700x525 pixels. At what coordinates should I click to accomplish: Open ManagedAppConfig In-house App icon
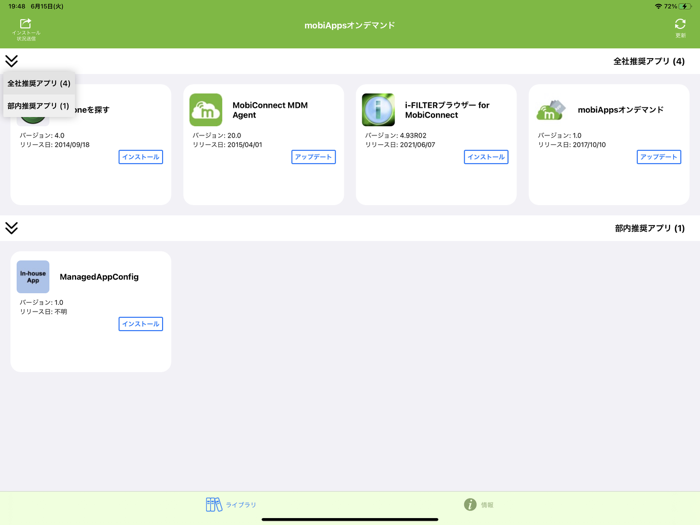click(33, 277)
